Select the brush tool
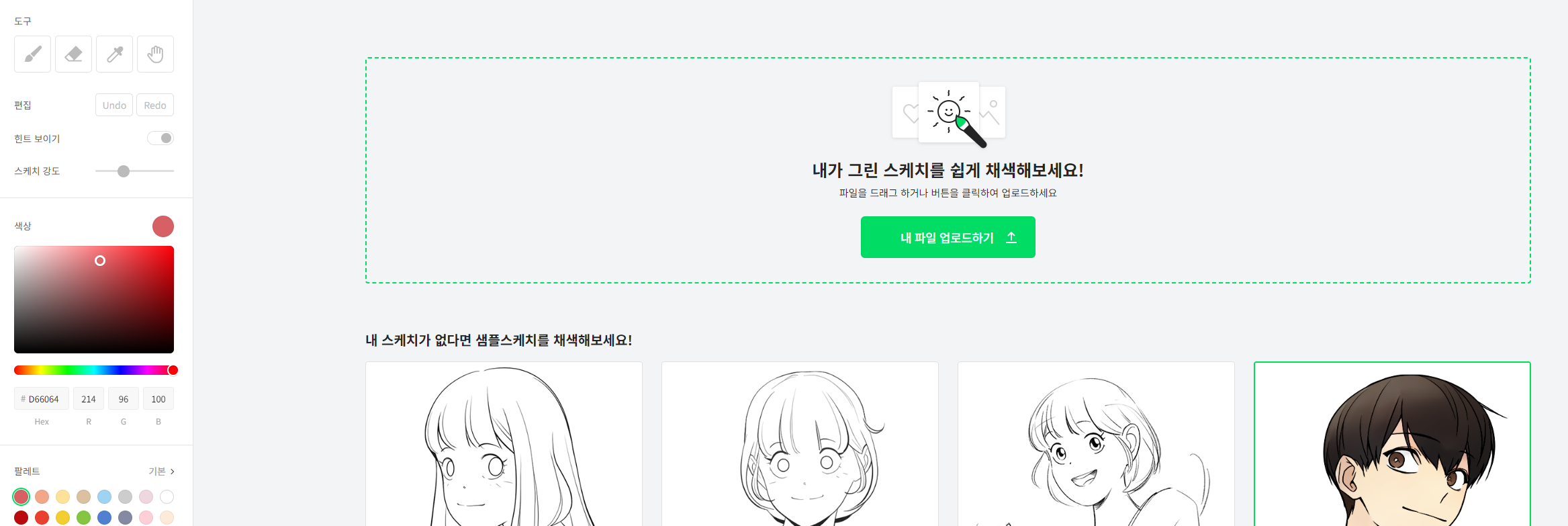Image resolution: width=1568 pixels, height=526 pixels. point(32,54)
